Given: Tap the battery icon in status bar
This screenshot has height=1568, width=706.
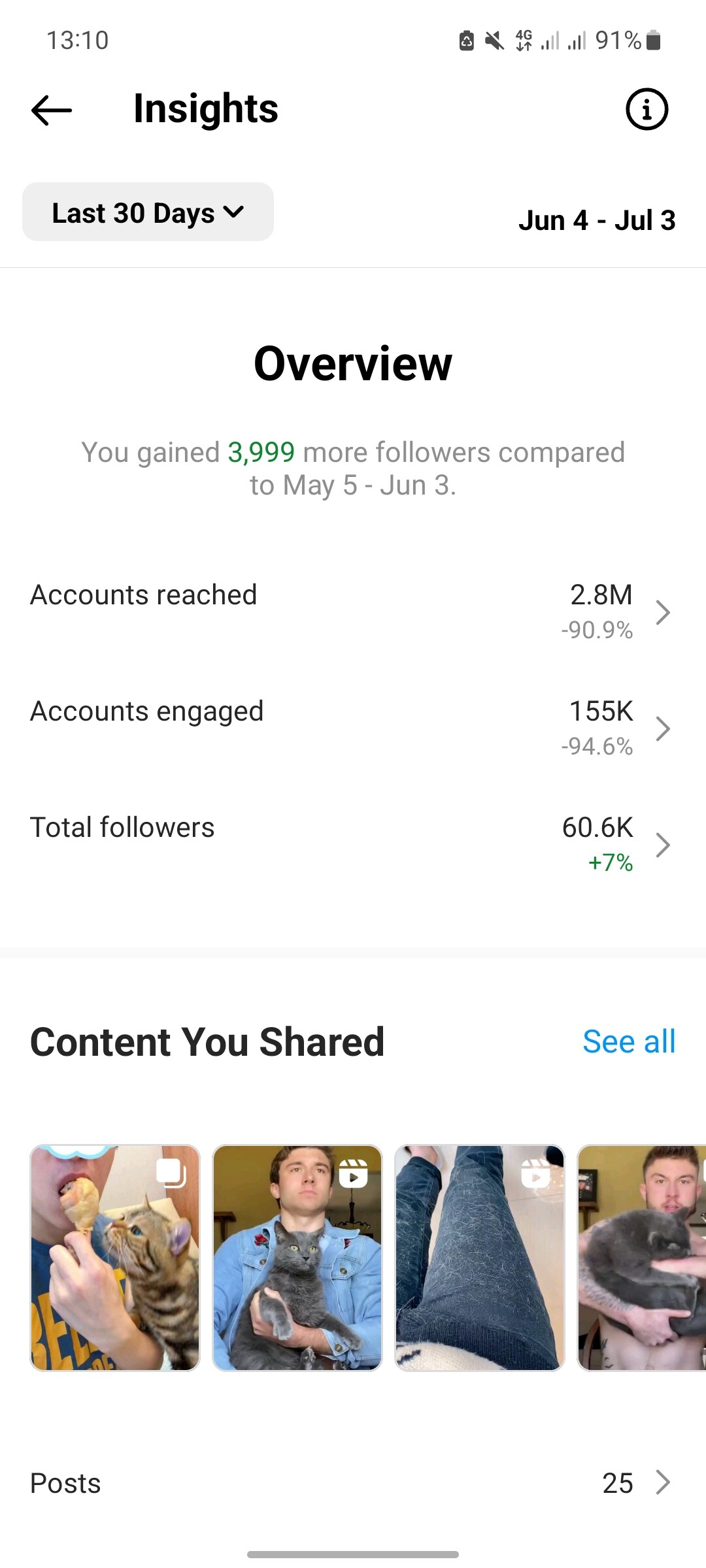Looking at the screenshot, I should tap(653, 41).
